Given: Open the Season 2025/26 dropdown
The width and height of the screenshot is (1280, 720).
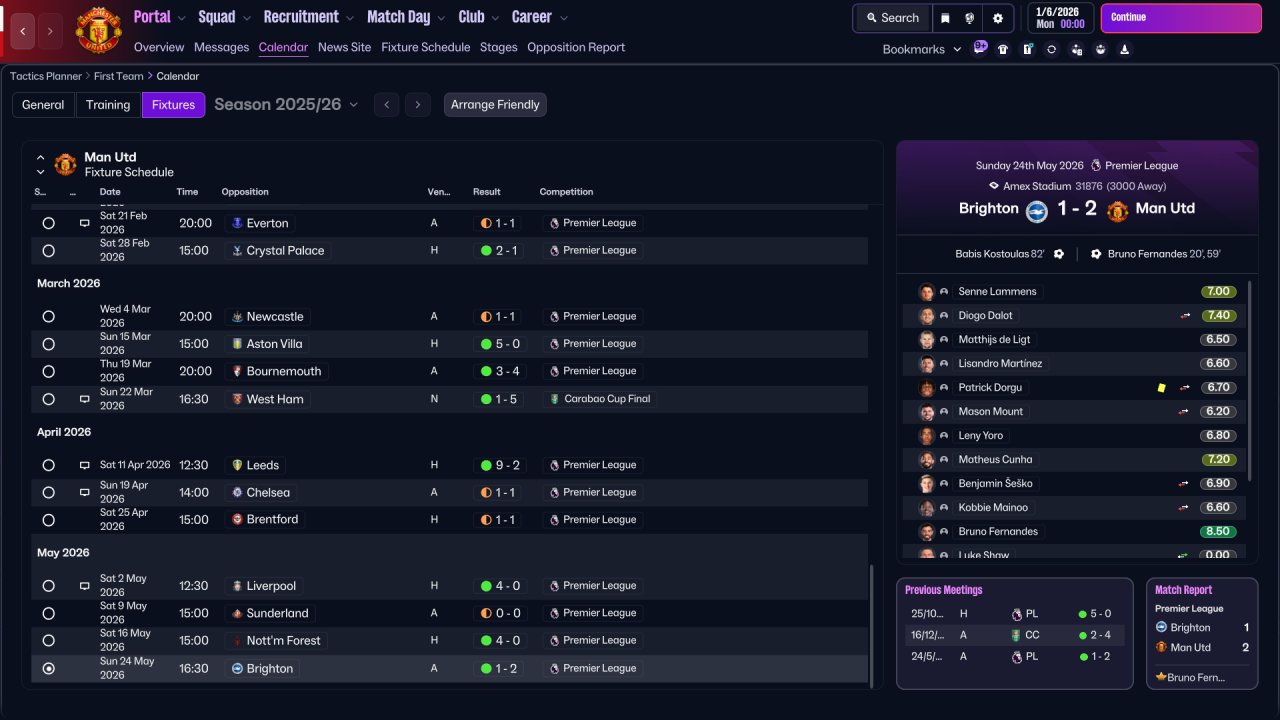Looking at the screenshot, I should (286, 105).
